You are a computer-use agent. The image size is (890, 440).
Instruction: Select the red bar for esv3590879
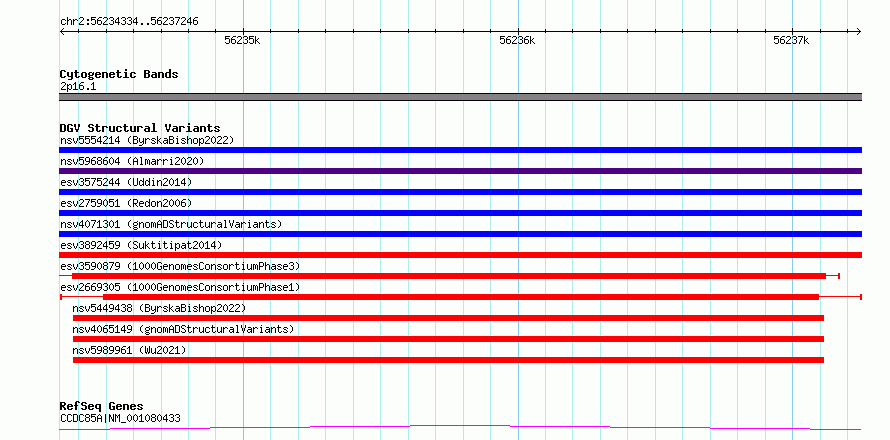[449, 276]
